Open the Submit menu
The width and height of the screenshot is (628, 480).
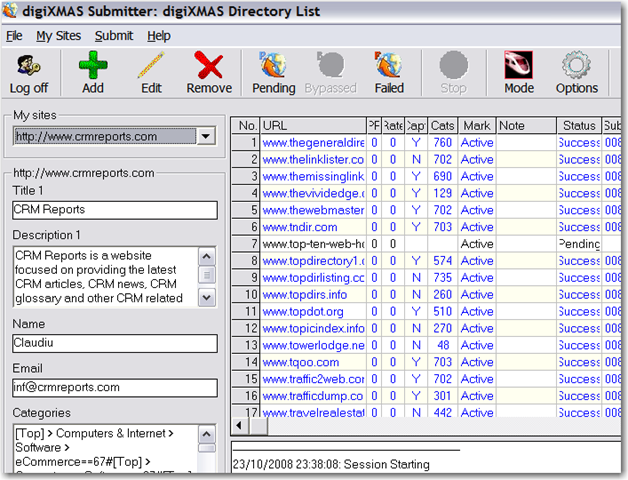pyautogui.click(x=114, y=36)
